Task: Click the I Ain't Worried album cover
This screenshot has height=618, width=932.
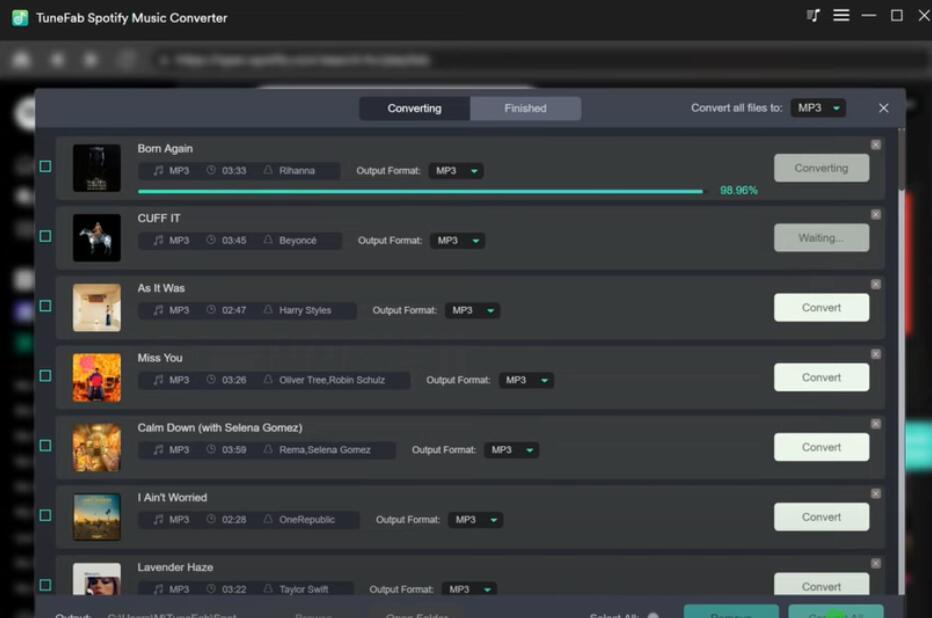Action: [x=97, y=517]
